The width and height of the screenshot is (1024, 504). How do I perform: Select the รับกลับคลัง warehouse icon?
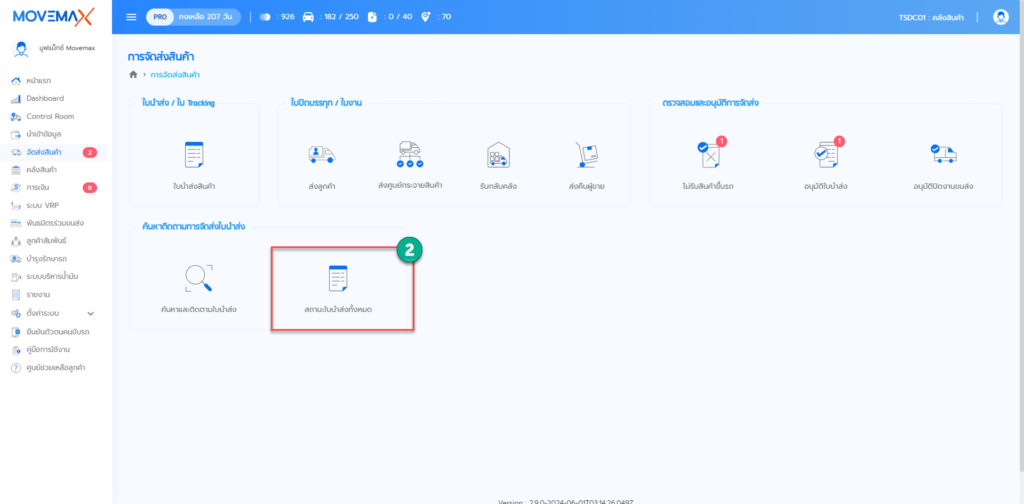(x=498, y=155)
